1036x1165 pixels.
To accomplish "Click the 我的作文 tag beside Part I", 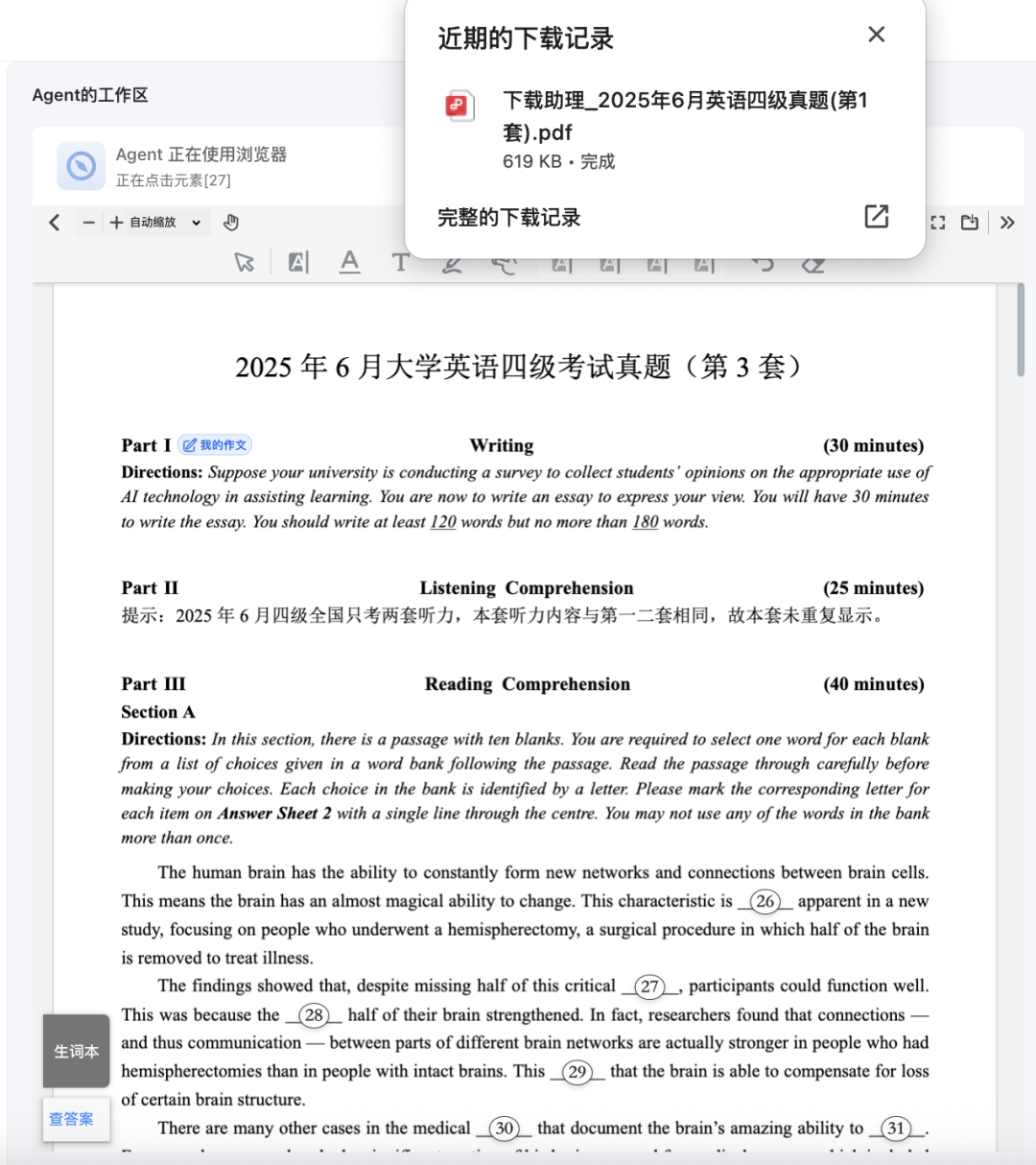I will 216,445.
